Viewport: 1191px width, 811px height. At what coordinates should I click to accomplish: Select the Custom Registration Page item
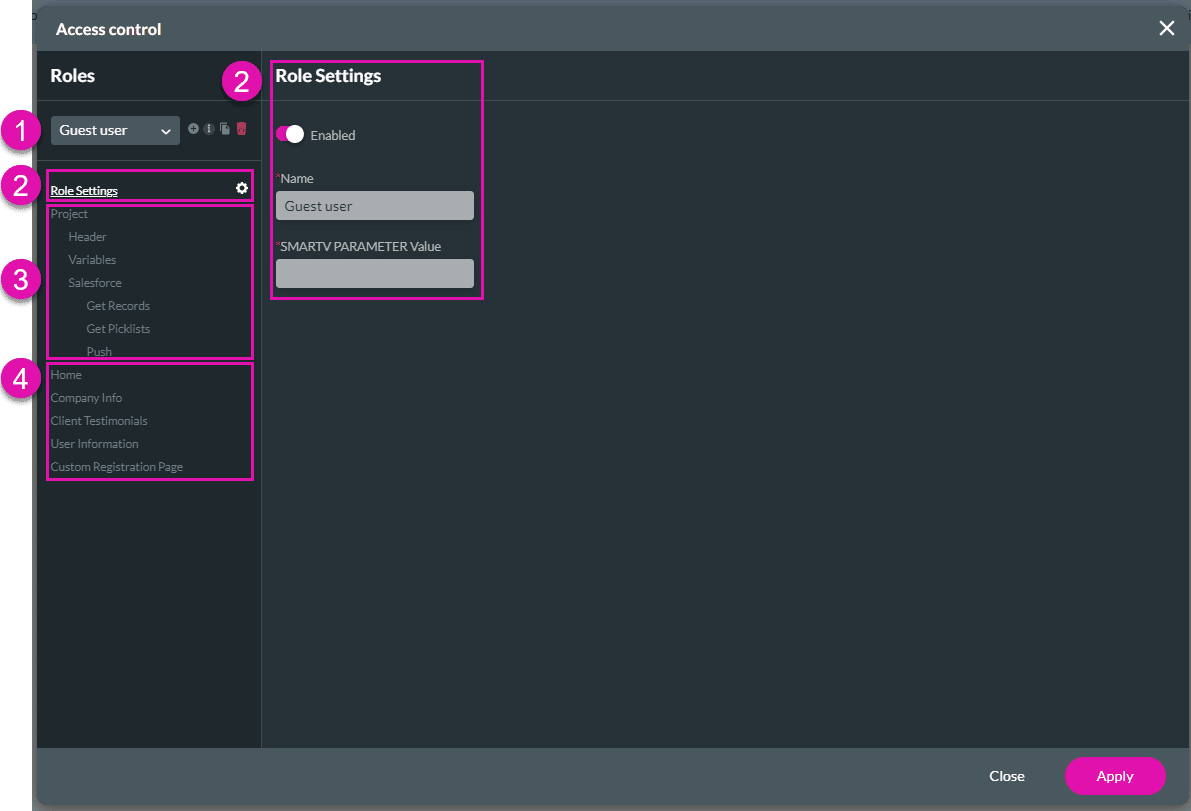click(x=116, y=466)
